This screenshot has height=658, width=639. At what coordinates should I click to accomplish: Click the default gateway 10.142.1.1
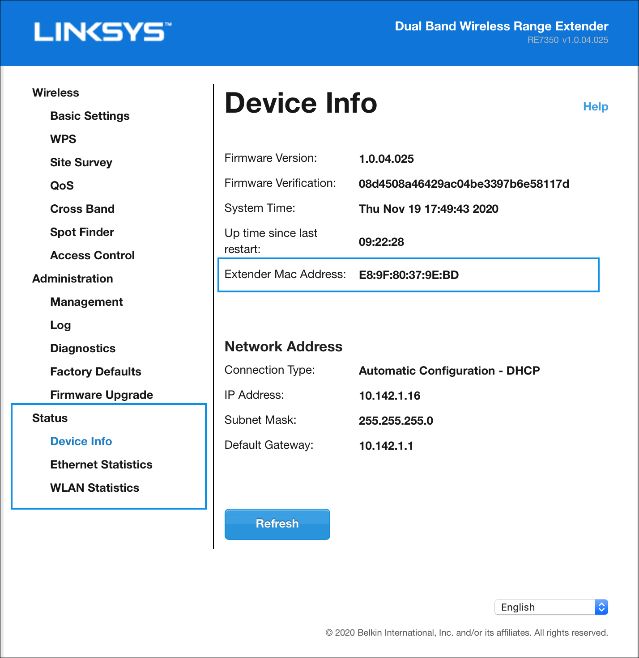(x=386, y=446)
